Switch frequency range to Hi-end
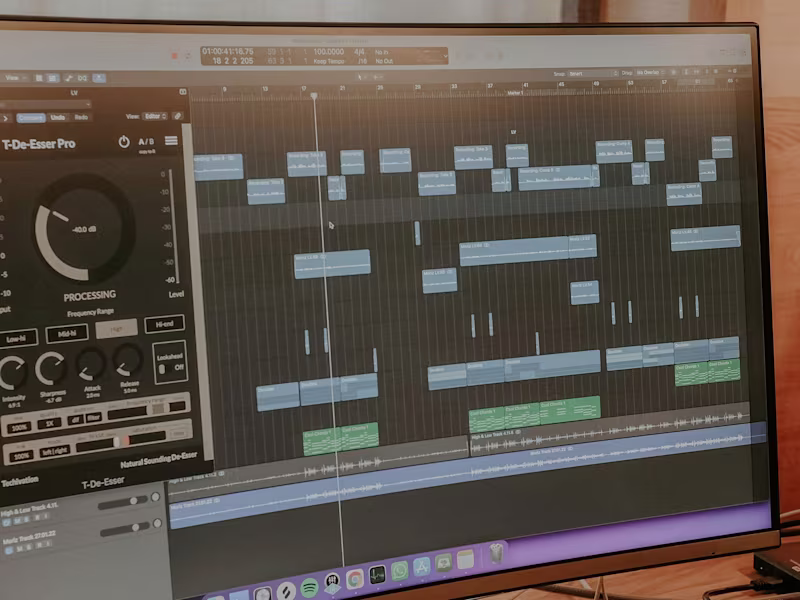Screen dimensions: 800x600 click(x=163, y=323)
